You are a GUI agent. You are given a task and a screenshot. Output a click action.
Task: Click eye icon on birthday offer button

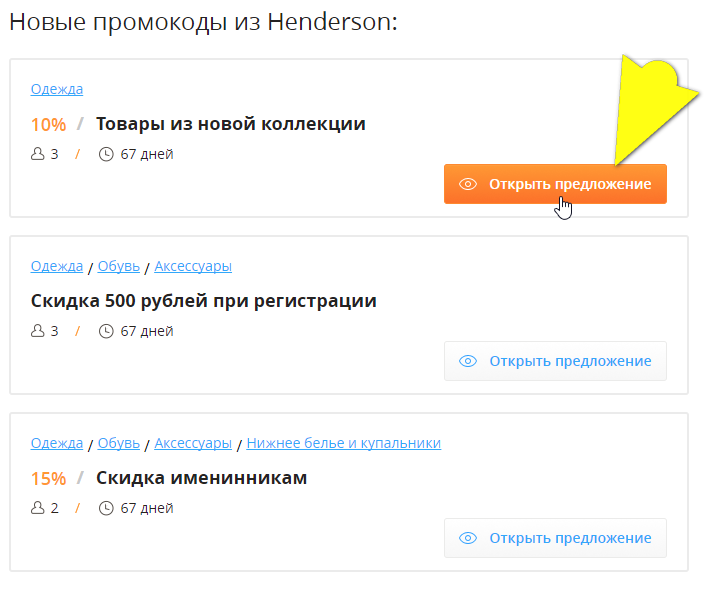pos(468,538)
